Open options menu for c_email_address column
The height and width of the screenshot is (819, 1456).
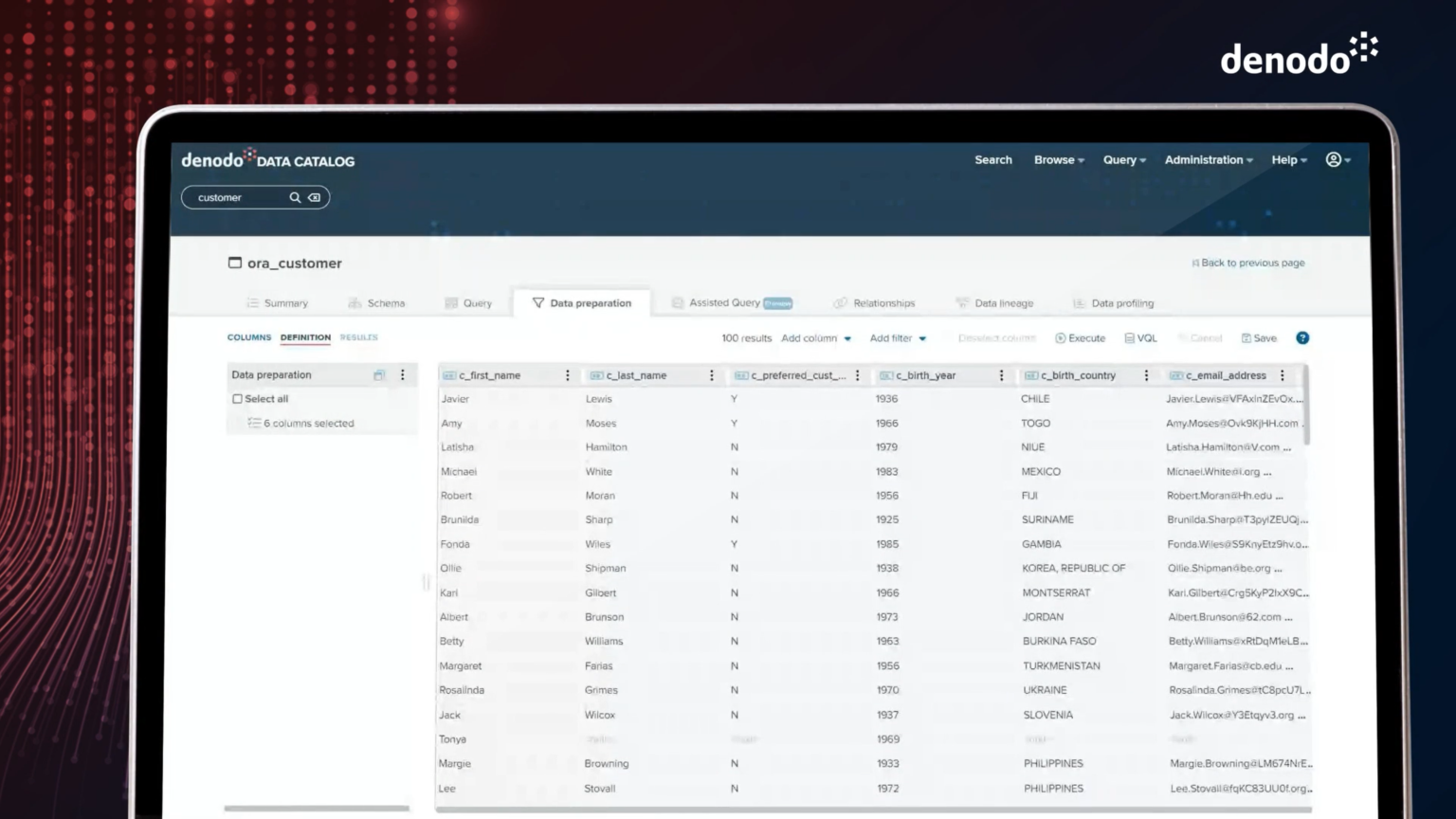coord(1283,374)
